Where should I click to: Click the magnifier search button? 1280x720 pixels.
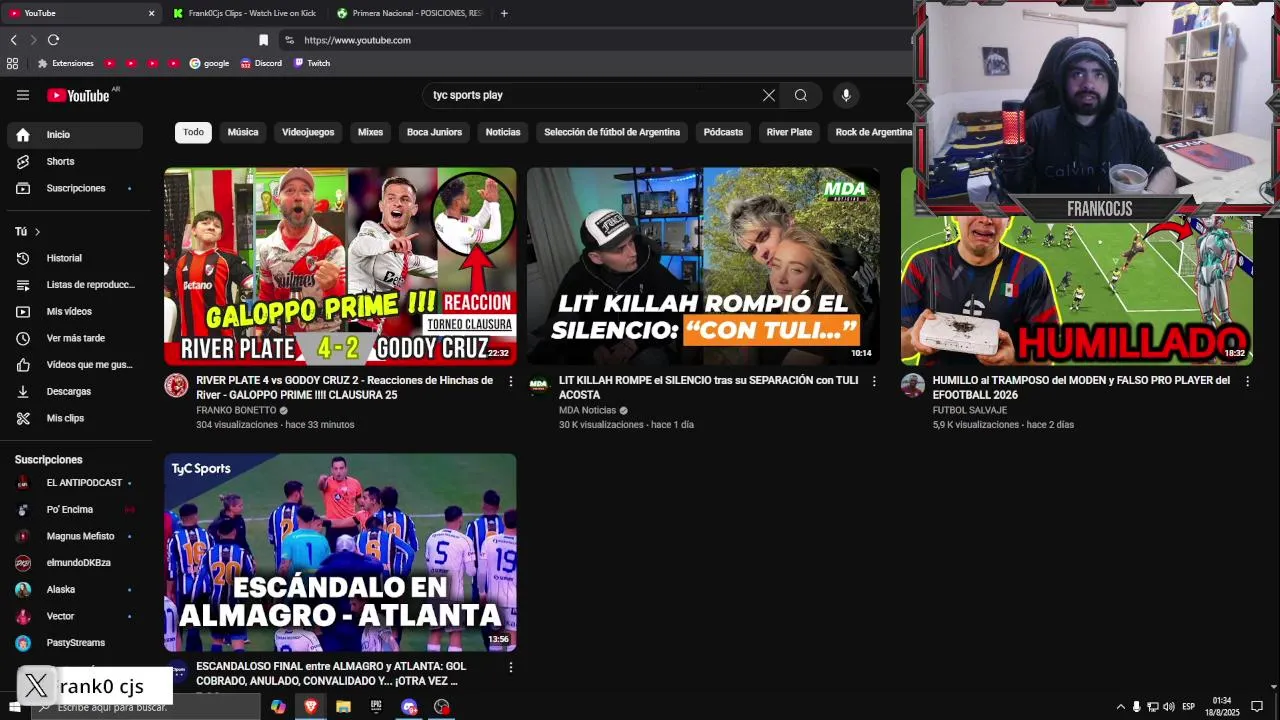[801, 95]
